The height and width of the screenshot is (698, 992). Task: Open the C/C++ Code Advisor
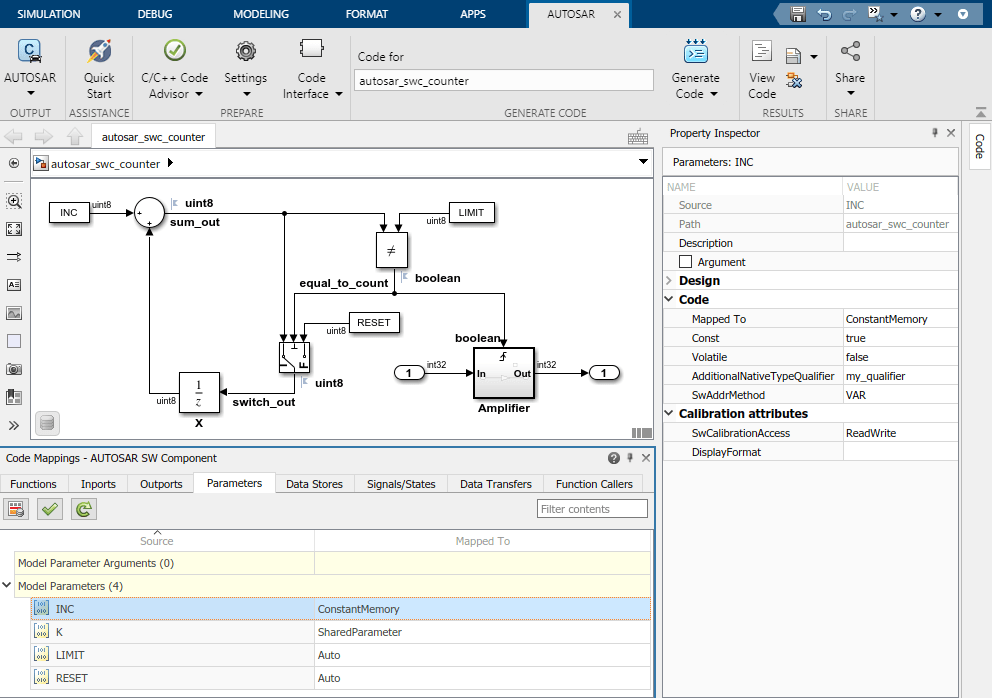click(x=174, y=52)
